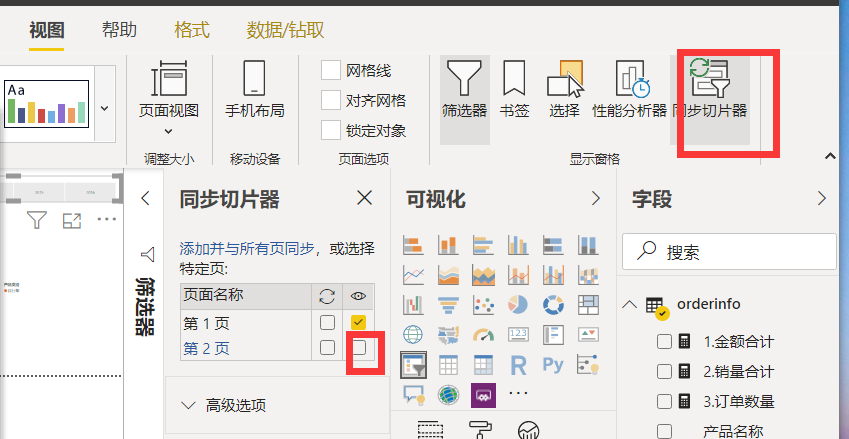
Task: Open the theme gallery dropdown arrow
Action: pos(105,108)
